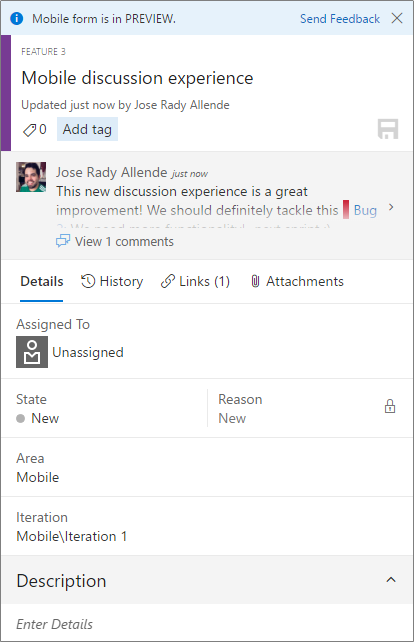Viewport: 414px width, 642px height.
Task: Switch to the History tab
Action: click(x=112, y=281)
